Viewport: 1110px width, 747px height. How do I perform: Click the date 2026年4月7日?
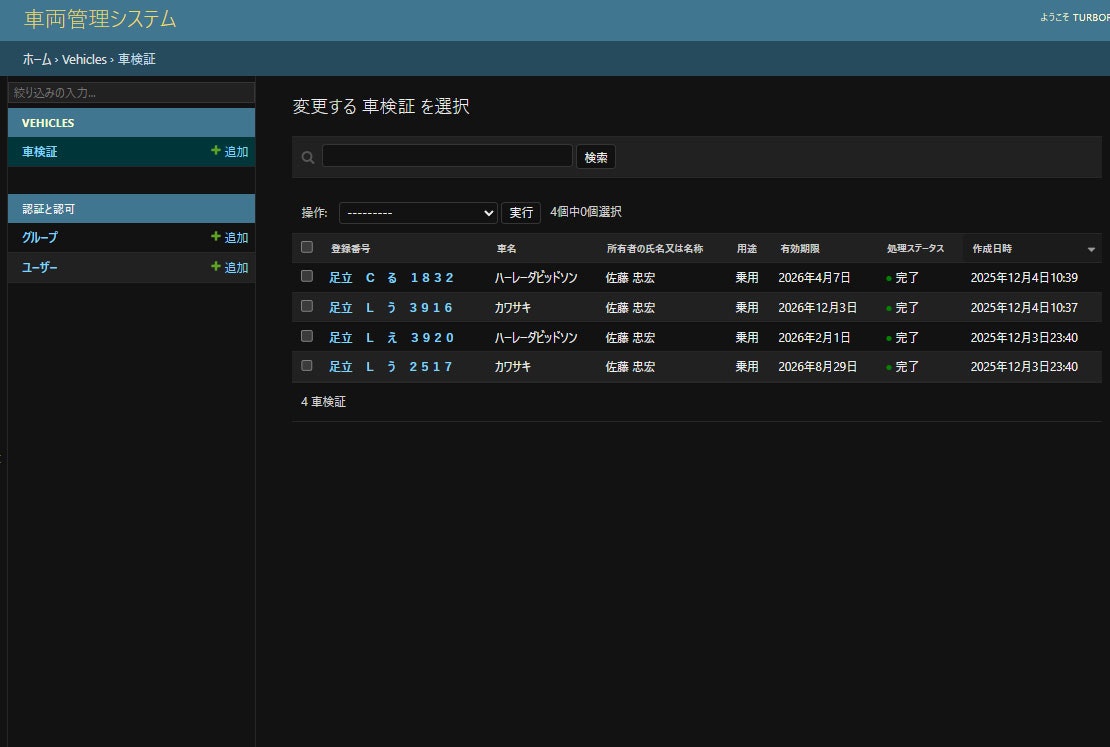point(814,278)
